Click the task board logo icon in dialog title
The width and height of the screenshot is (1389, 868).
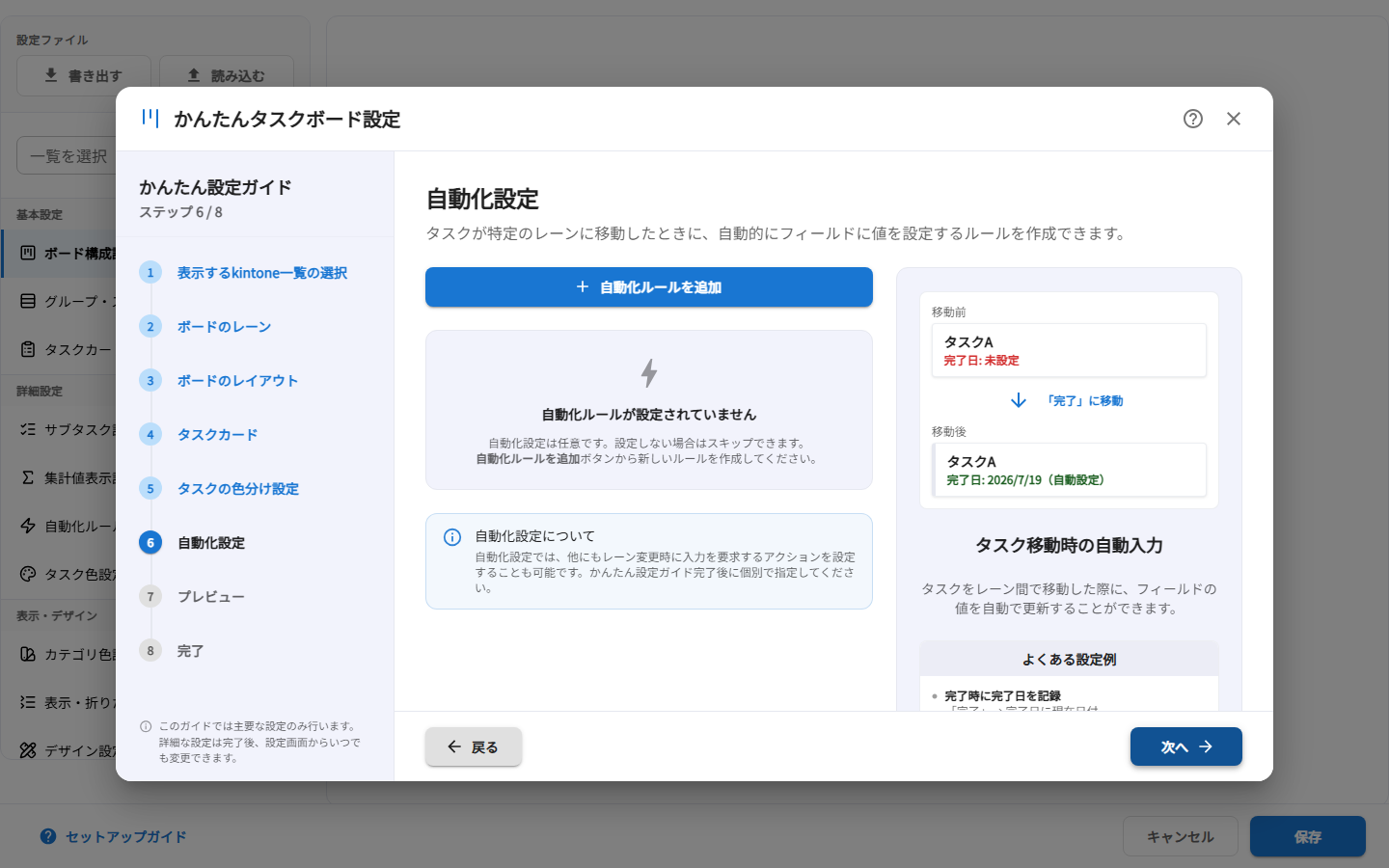pyautogui.click(x=150, y=118)
